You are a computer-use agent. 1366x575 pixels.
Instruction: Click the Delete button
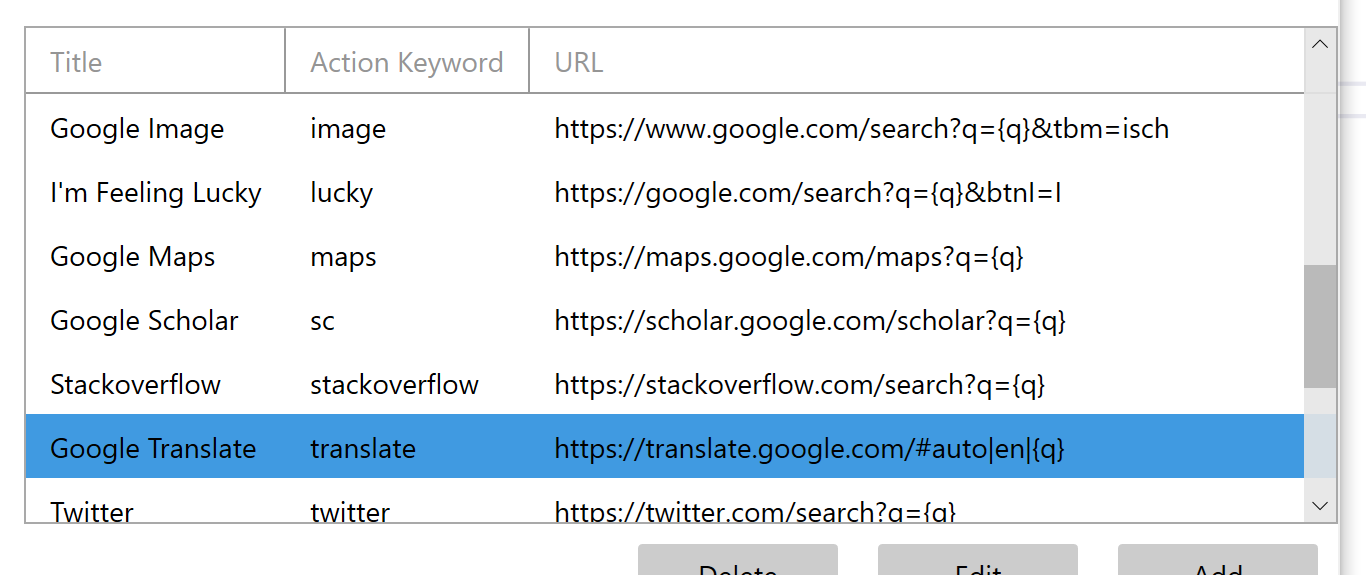(738, 561)
